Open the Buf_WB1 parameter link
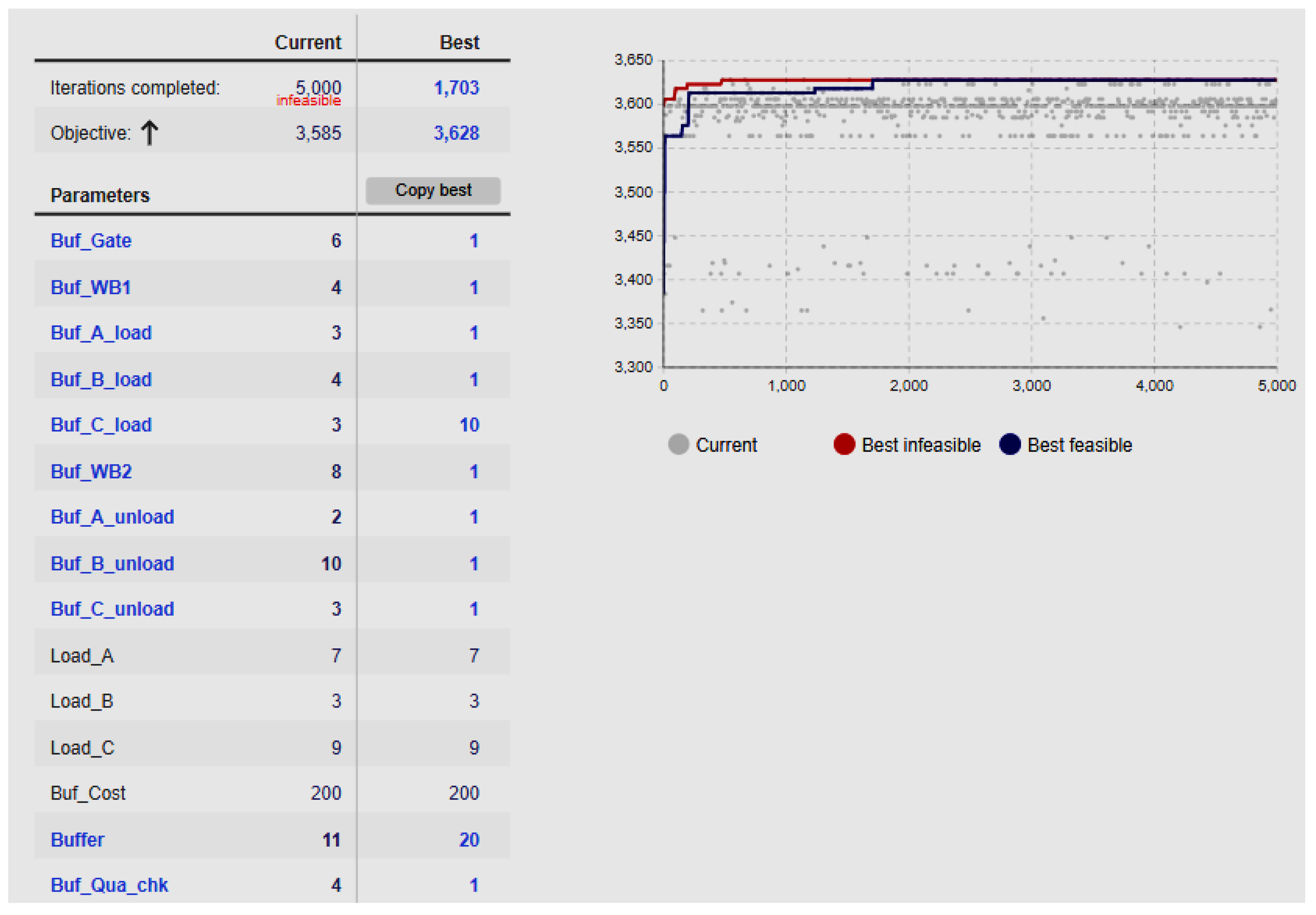Image resolution: width=1316 pixels, height=915 pixels. [x=91, y=287]
